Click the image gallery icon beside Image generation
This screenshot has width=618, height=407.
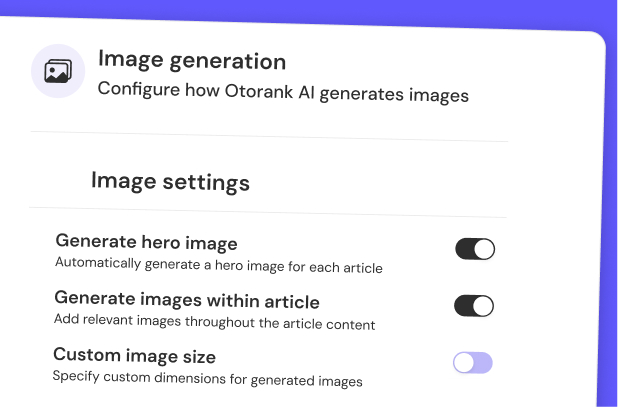coord(58,71)
